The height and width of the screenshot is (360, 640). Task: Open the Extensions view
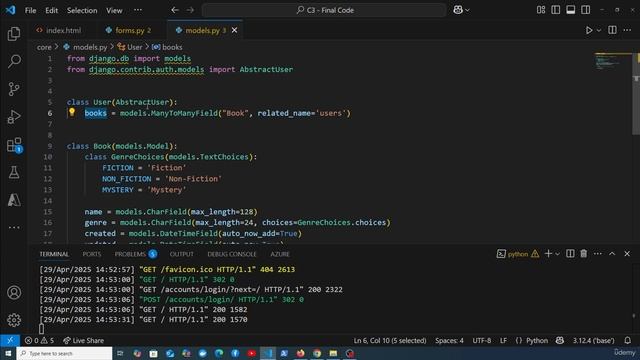tap(14, 145)
